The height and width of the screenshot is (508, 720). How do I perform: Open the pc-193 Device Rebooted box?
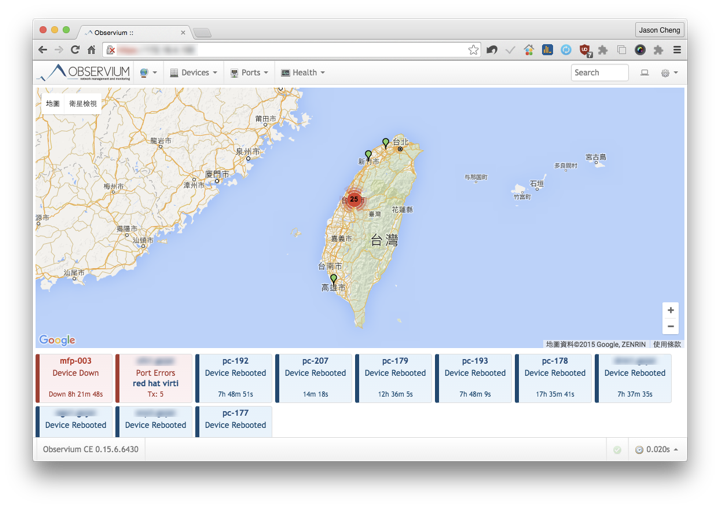click(x=474, y=378)
